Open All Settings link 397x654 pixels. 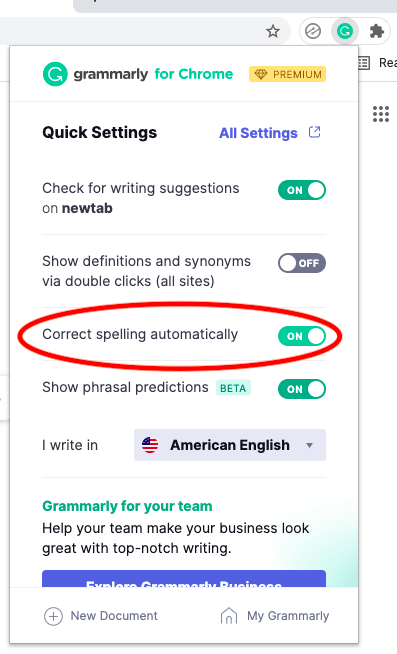258,133
